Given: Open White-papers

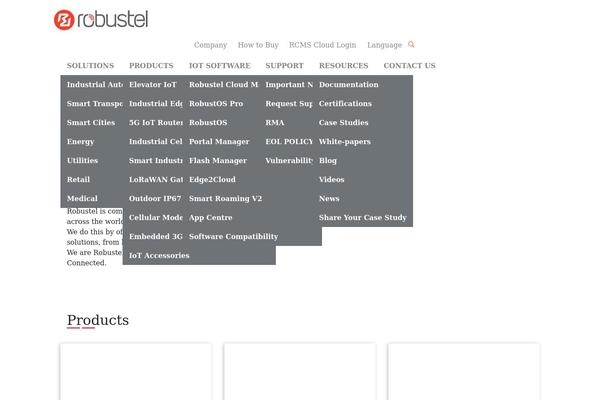Looking at the screenshot, I should (x=345, y=142).
